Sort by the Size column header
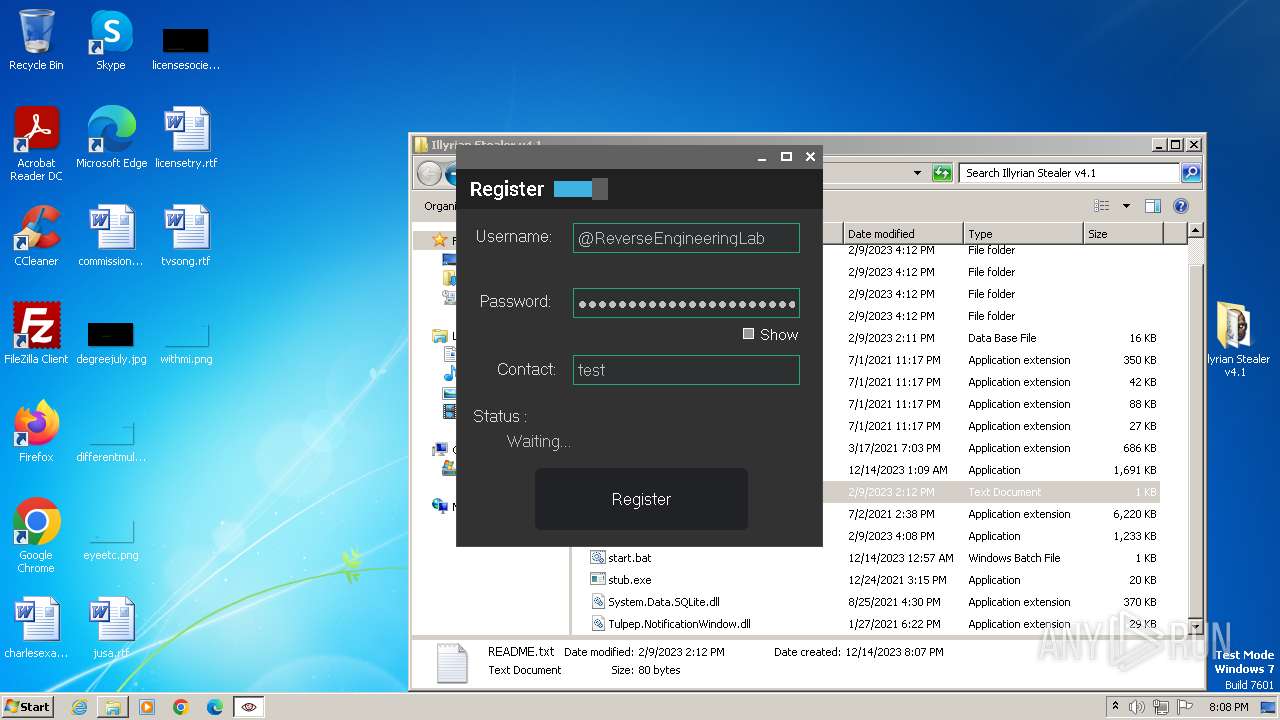Image resolution: width=1280 pixels, height=720 pixels. click(1123, 234)
